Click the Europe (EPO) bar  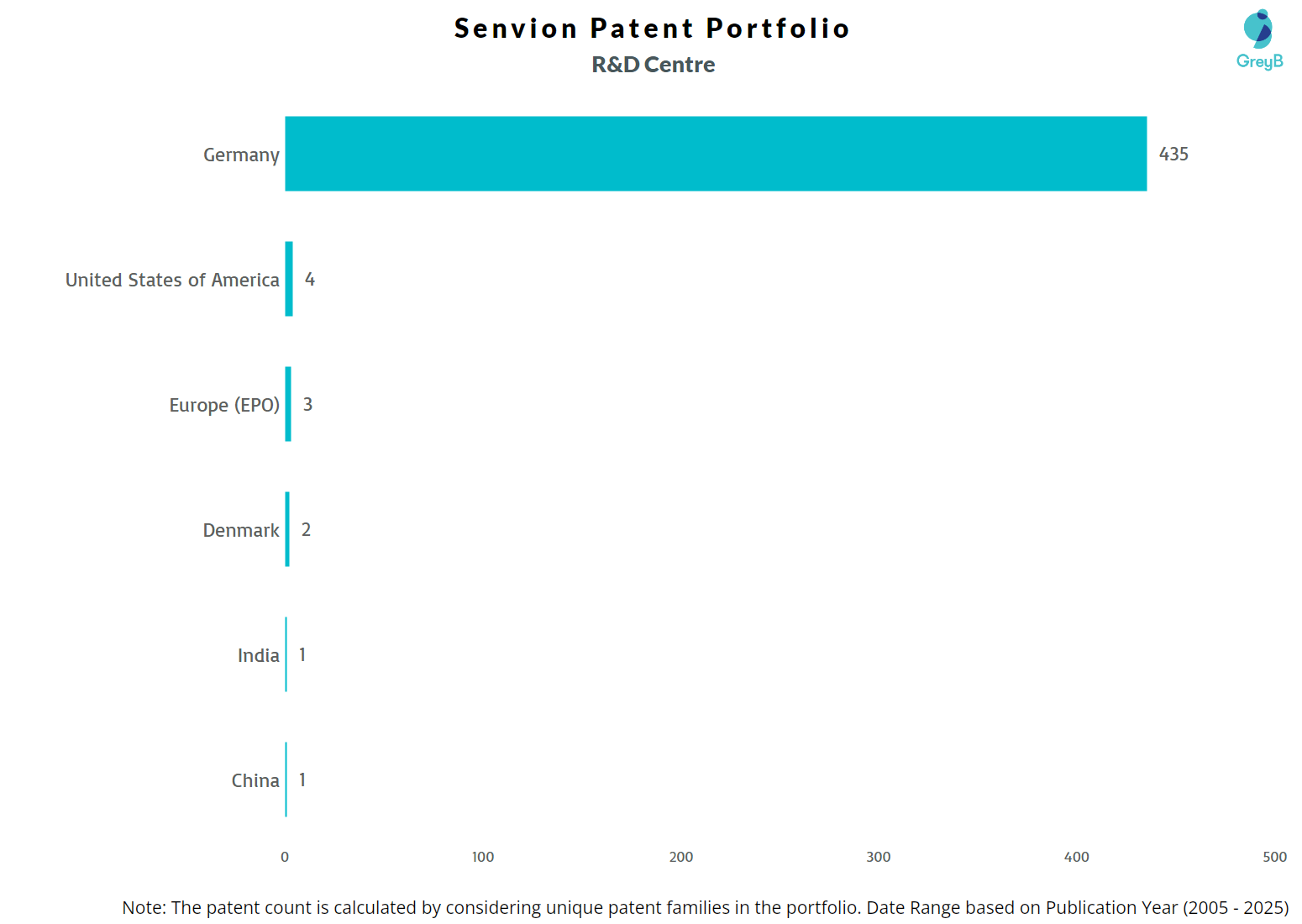[x=288, y=404]
